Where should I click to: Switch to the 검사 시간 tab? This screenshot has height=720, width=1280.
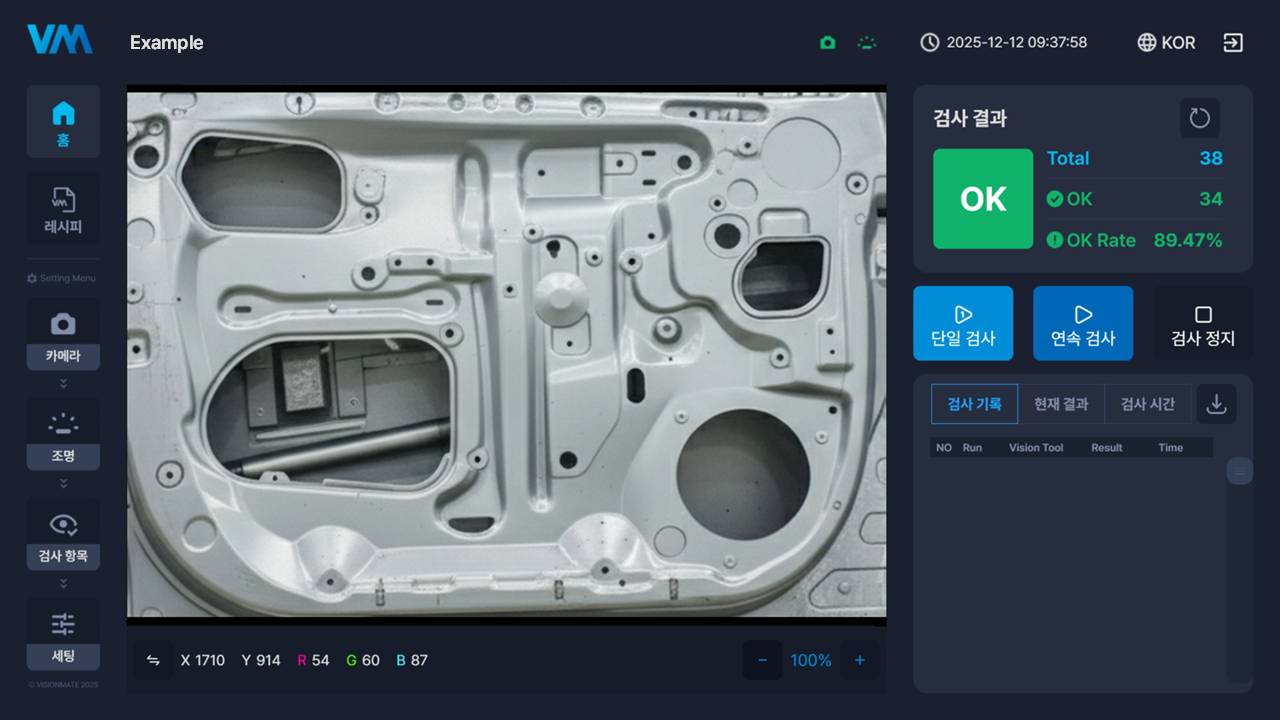tap(1147, 404)
